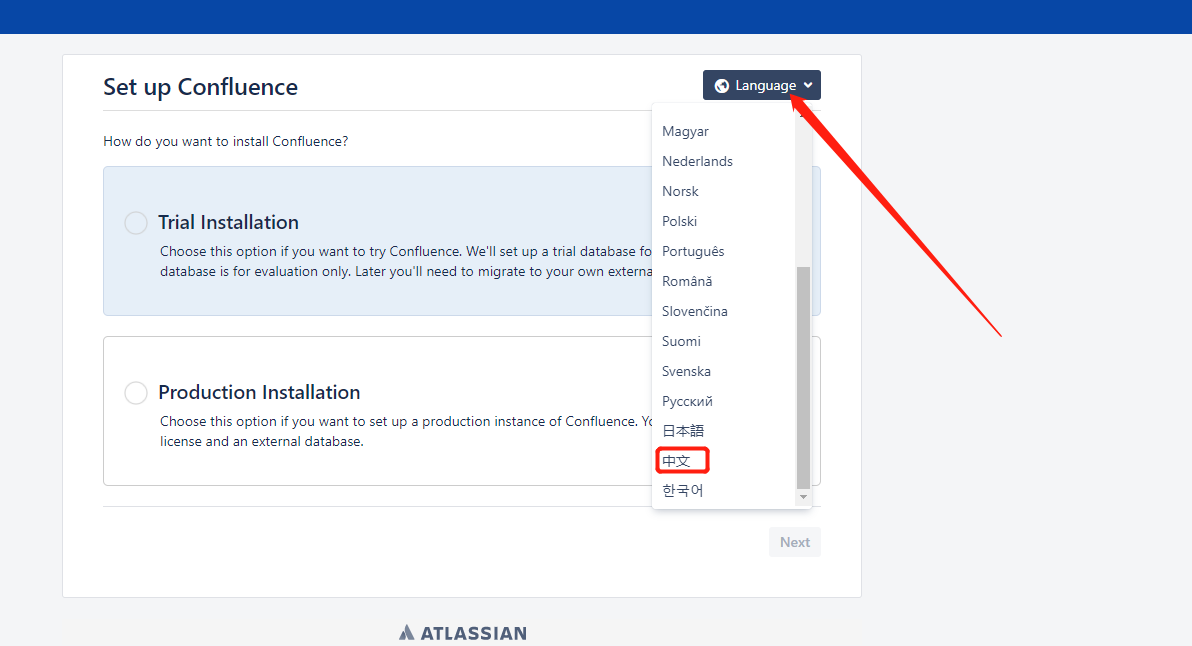Select Suomi in the language list
Screen dimensions: 1192x646
(681, 341)
